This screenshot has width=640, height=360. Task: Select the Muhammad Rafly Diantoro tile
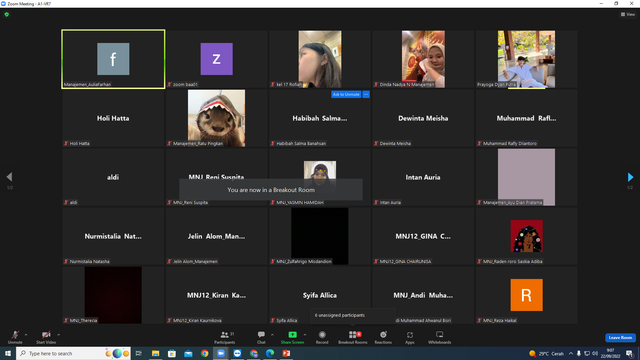point(527,118)
